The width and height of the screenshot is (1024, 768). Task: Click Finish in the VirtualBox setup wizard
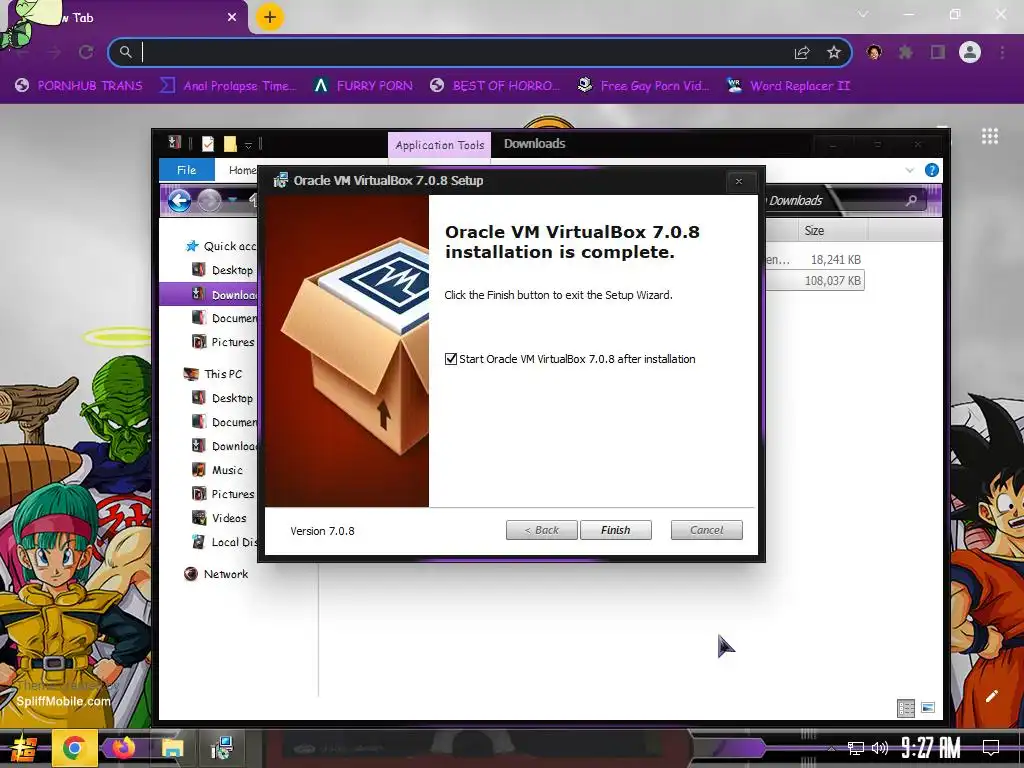(x=615, y=530)
